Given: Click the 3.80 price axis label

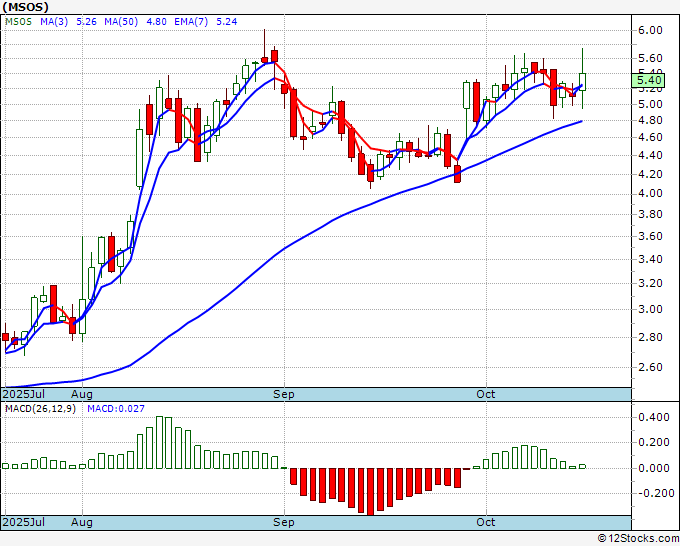Looking at the screenshot, I should coord(651,214).
